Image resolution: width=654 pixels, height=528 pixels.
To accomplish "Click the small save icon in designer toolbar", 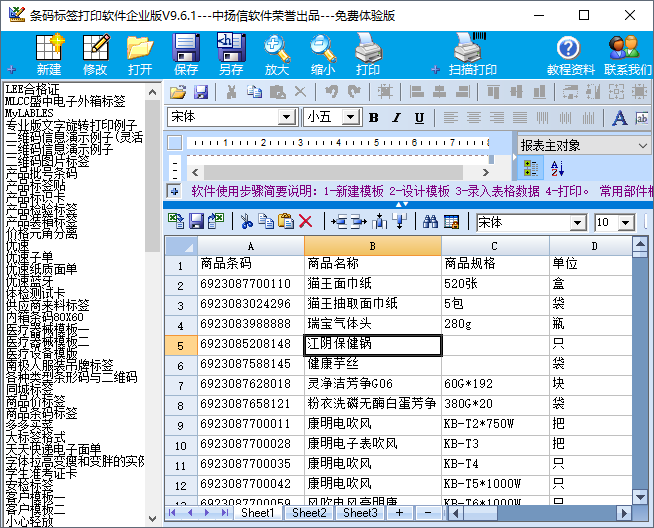I will click(201, 92).
